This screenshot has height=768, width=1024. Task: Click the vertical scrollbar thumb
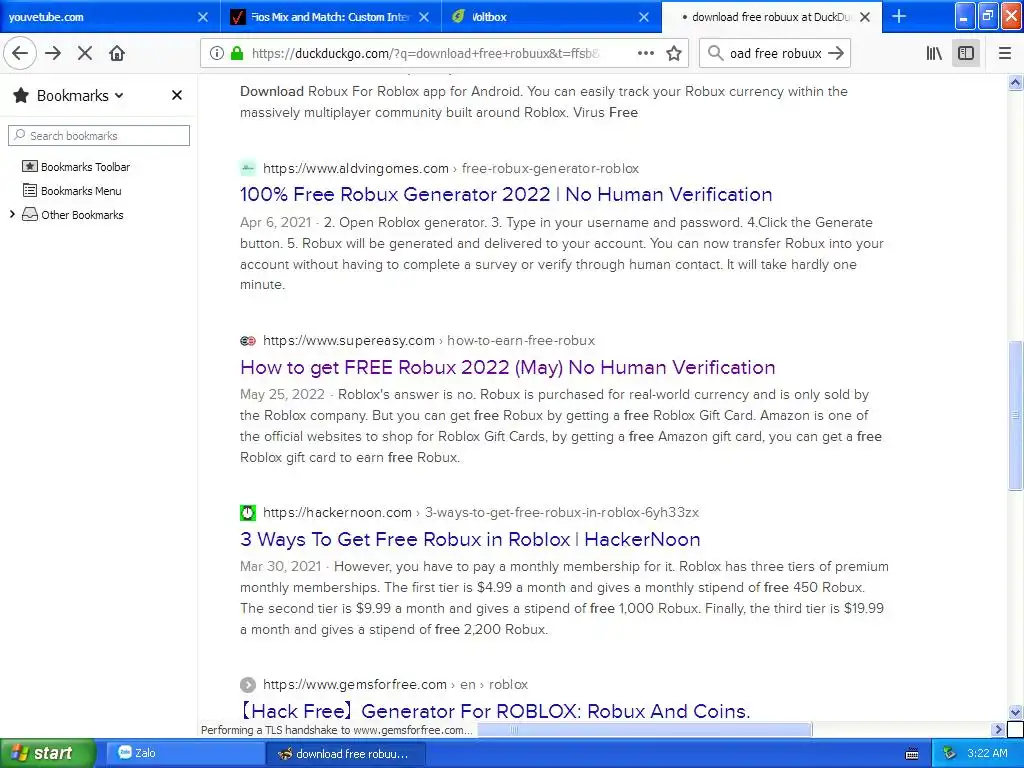point(1015,415)
